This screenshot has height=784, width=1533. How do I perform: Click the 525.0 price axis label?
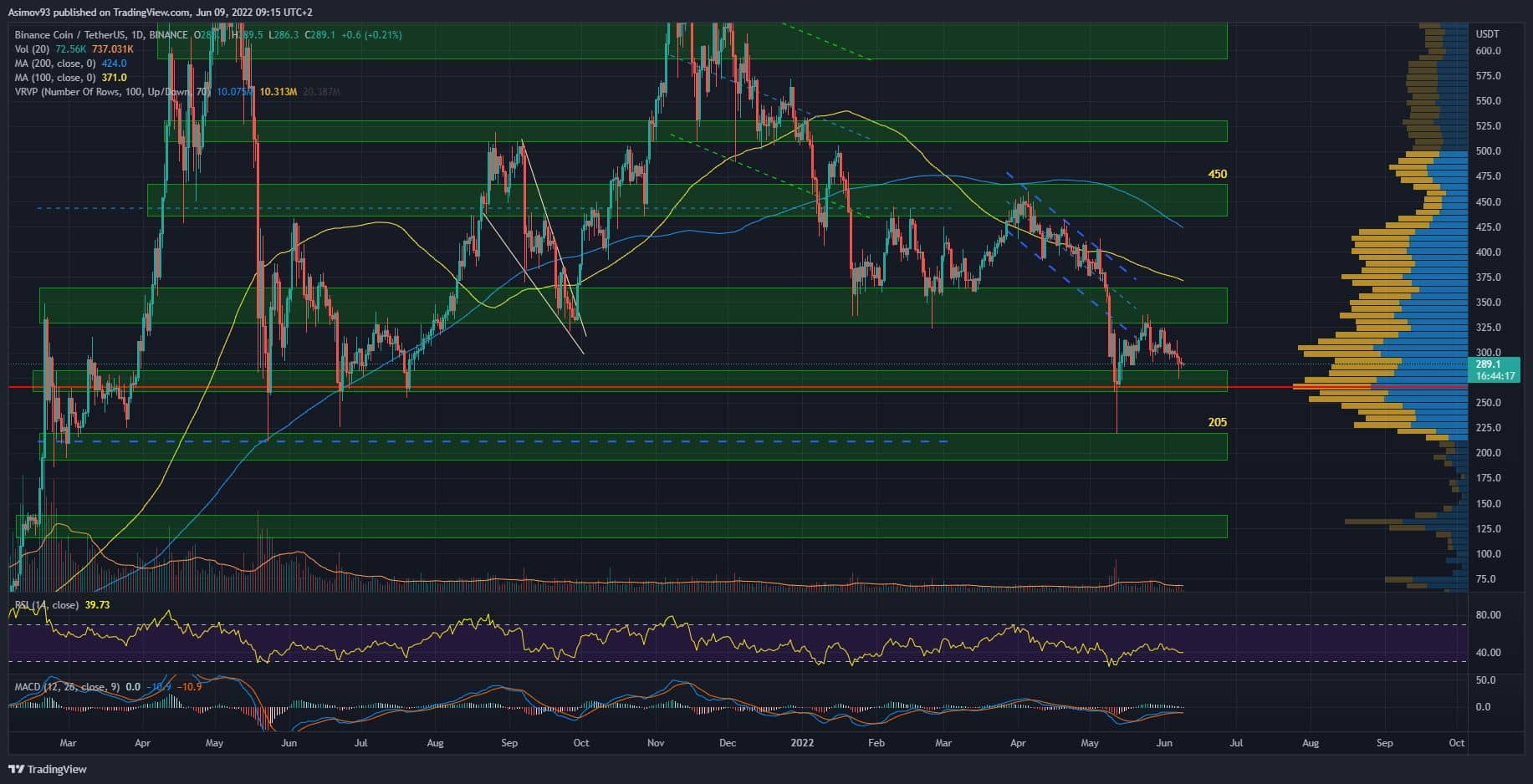coord(1488,126)
